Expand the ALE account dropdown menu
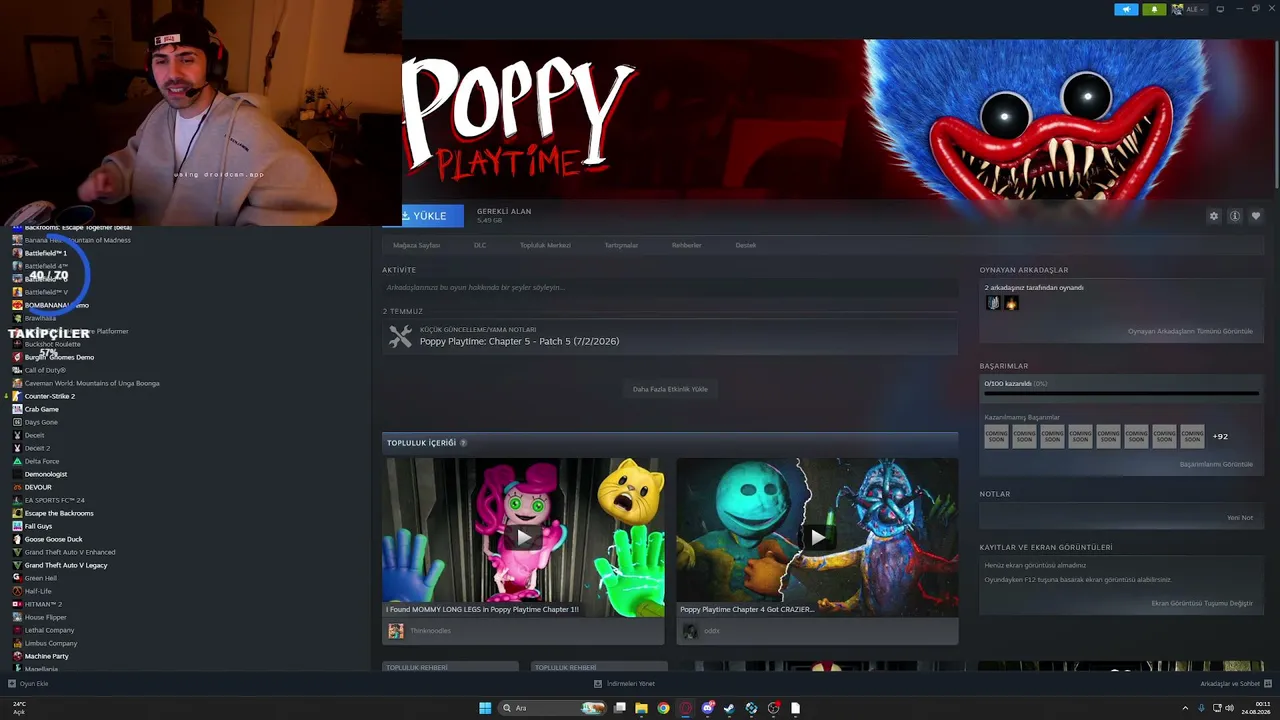Image resolution: width=1280 pixels, height=720 pixels. [1190, 9]
